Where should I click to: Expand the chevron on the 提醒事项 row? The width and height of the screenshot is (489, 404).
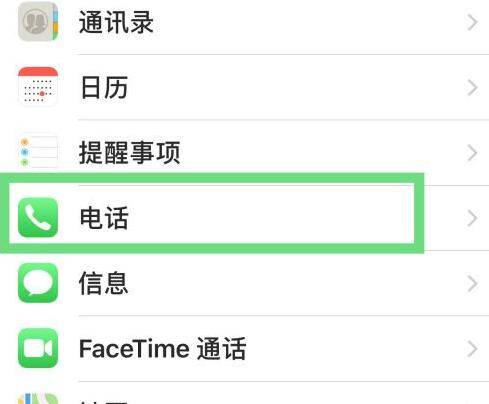(472, 153)
